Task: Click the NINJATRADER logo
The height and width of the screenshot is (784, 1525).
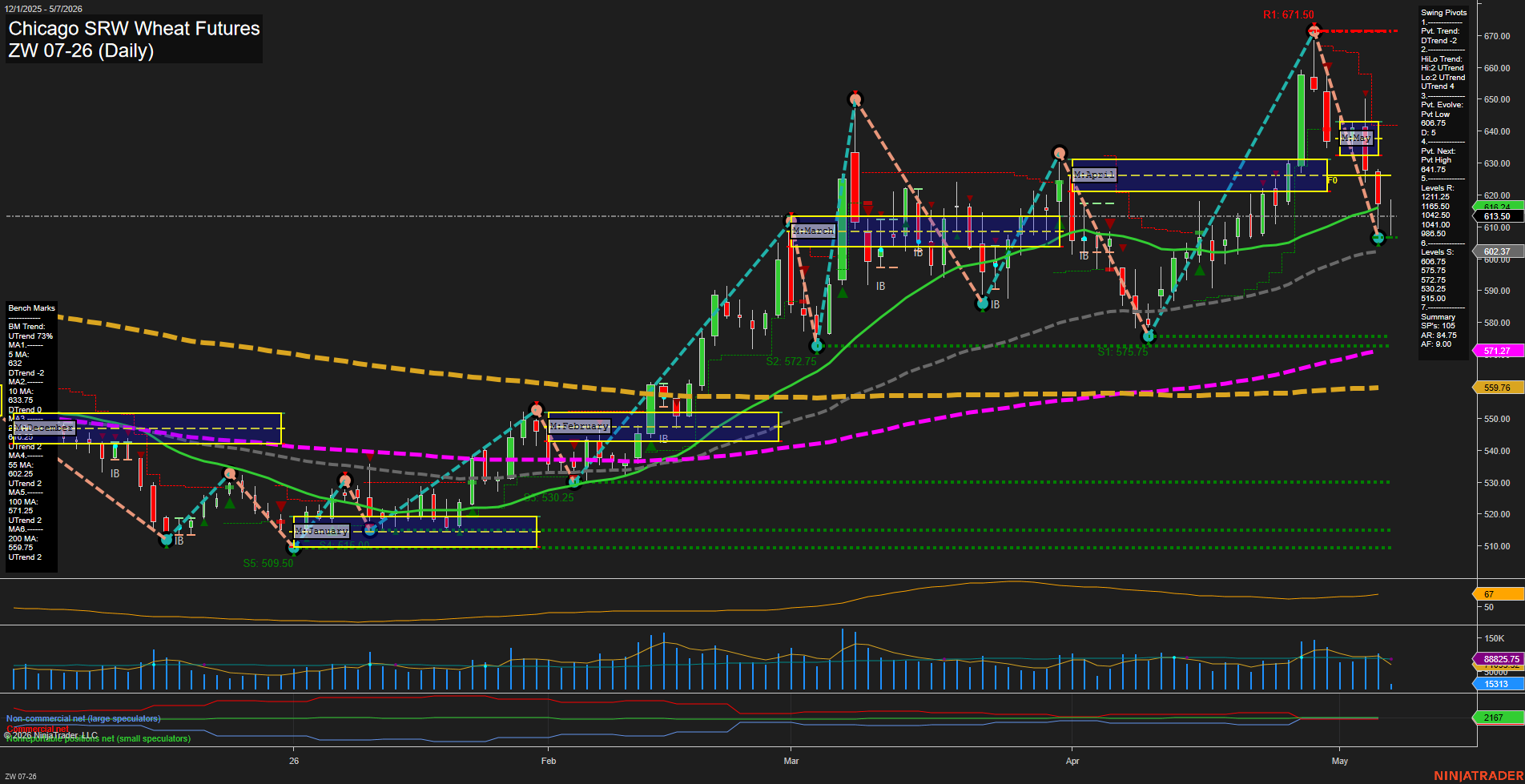Action: click(1478, 775)
